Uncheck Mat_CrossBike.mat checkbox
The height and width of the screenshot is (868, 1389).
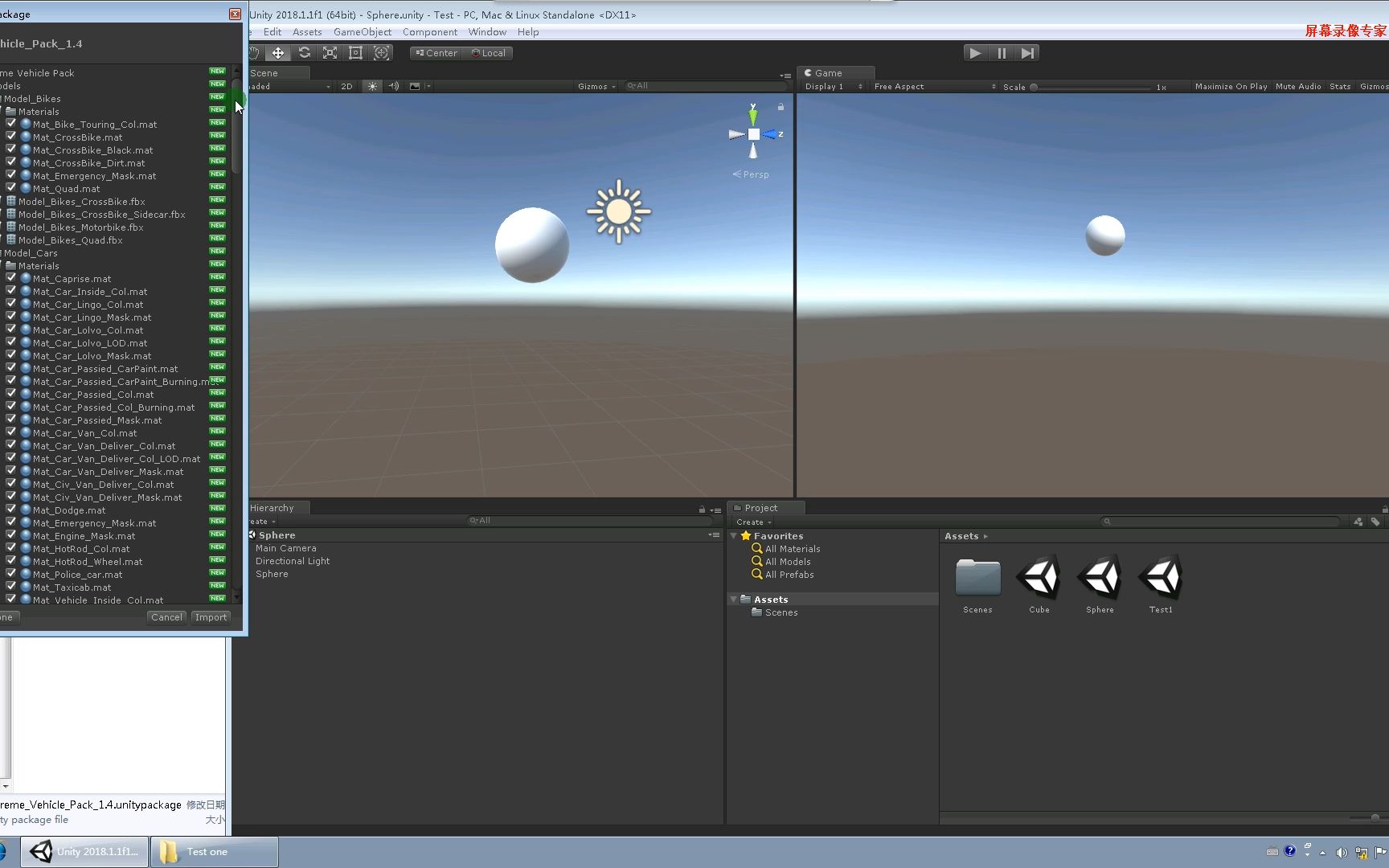point(11,137)
